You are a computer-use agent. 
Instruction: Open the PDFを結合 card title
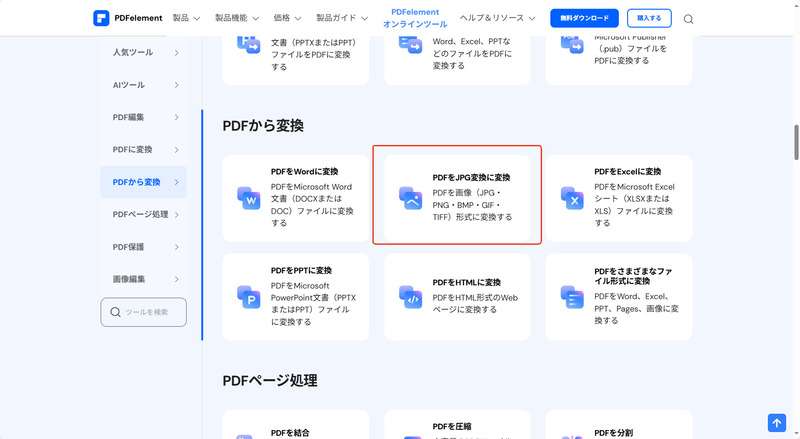tap(290, 433)
